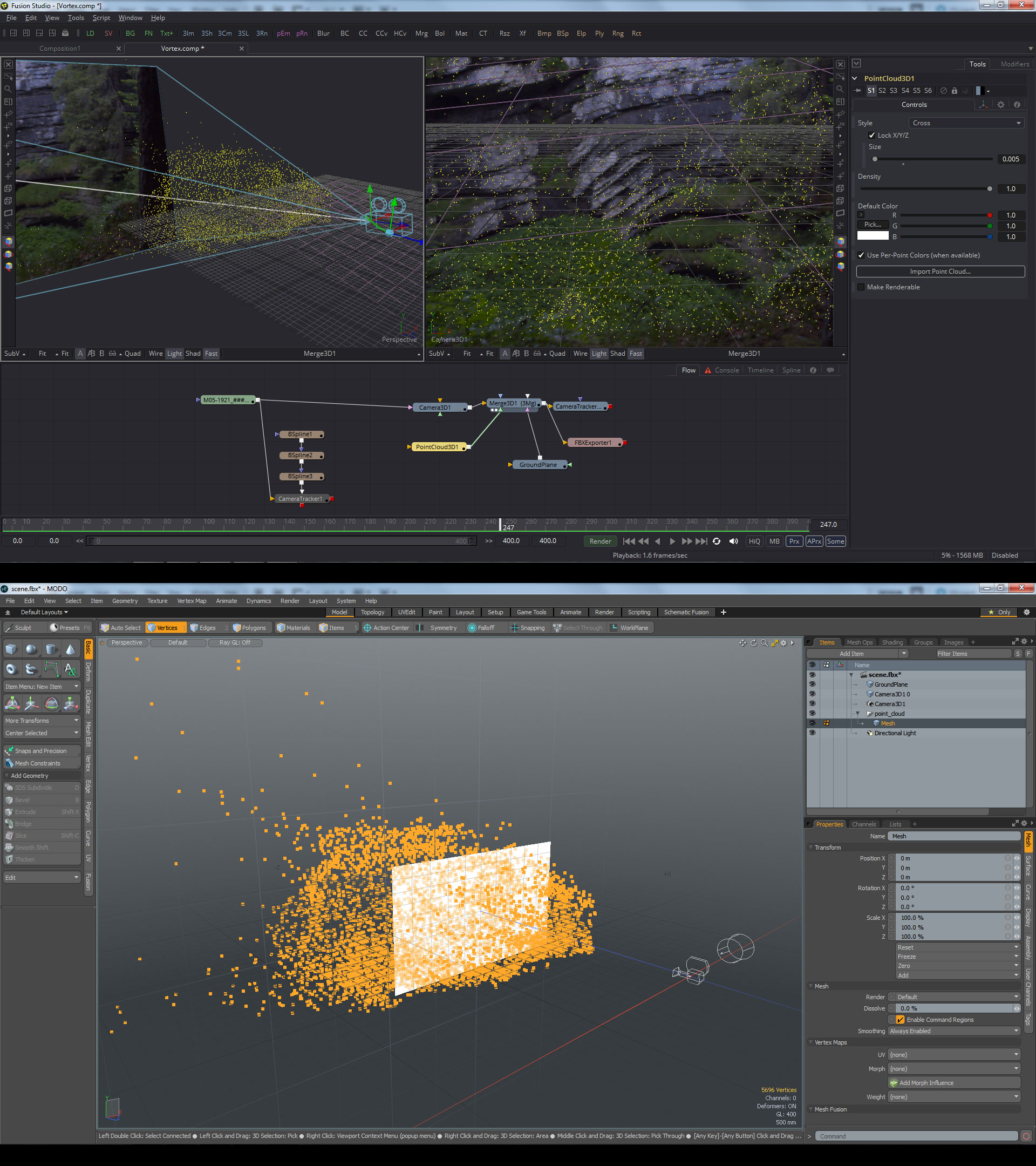Click Import Point Cloud button
Image resolution: width=1036 pixels, height=1166 pixels.
[x=940, y=272]
